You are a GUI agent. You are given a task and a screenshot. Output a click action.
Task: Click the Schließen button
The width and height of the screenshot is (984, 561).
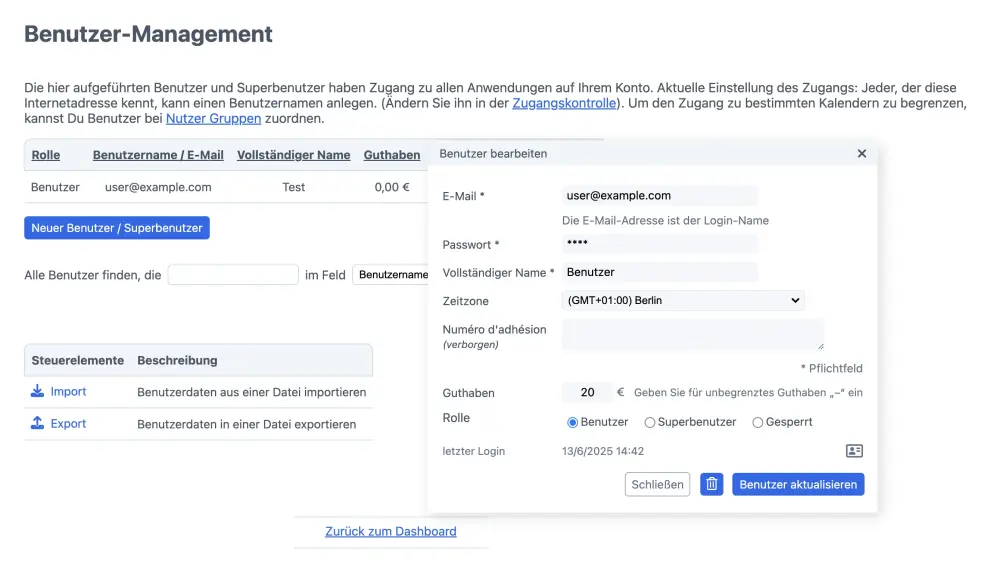tap(657, 484)
